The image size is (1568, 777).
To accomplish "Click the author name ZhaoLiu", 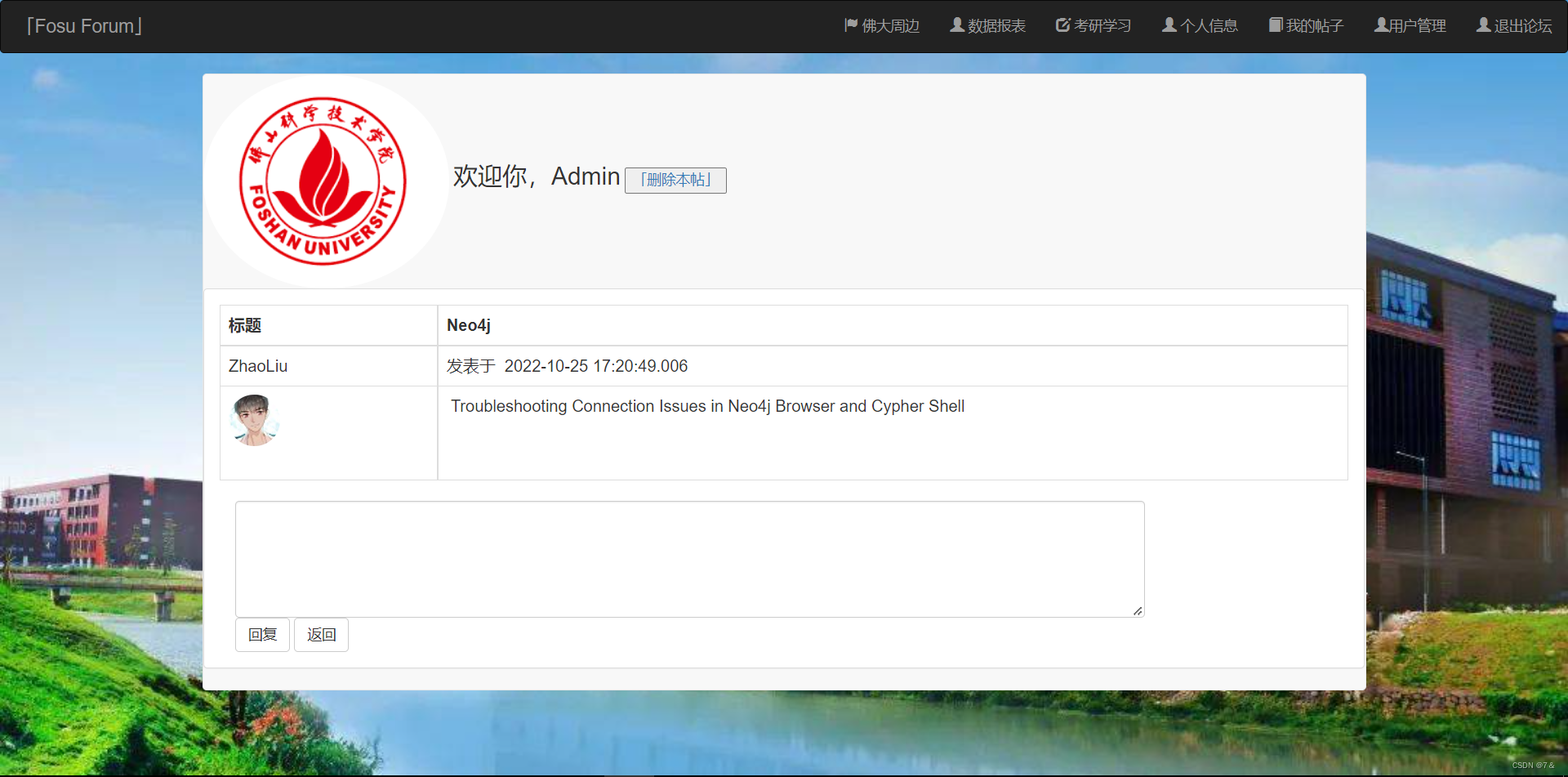I will tap(258, 366).
